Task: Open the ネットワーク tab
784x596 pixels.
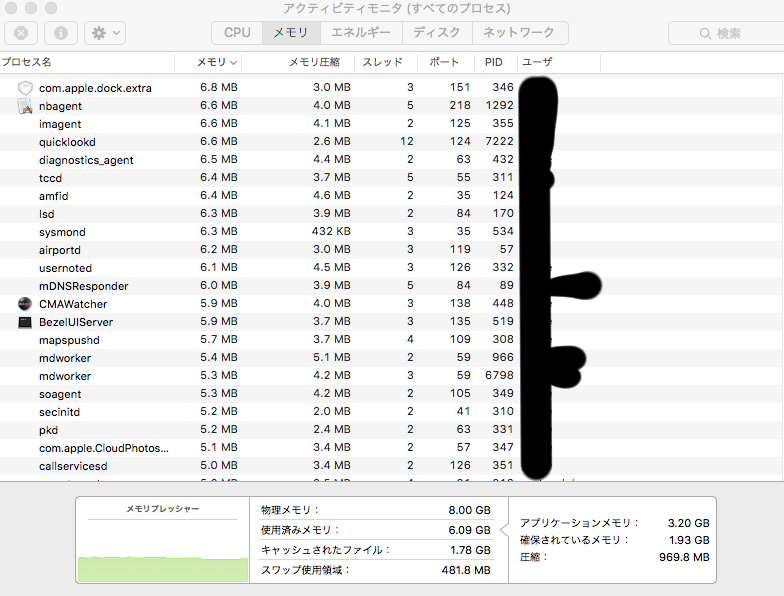Action: 519,33
